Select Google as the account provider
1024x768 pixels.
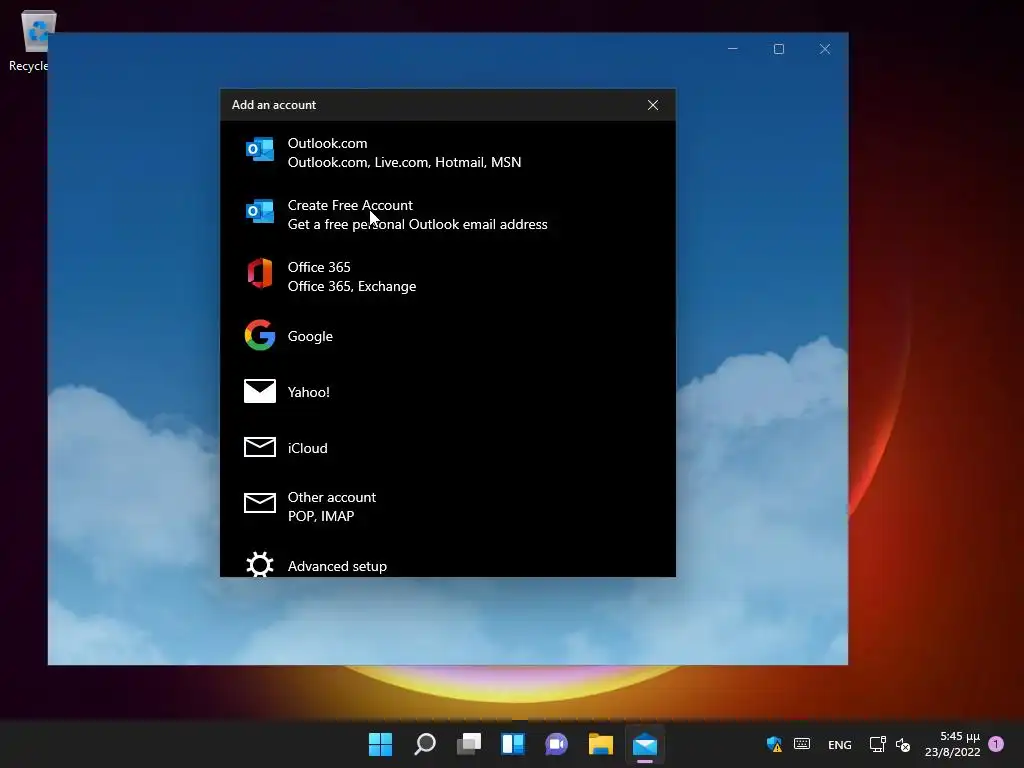tap(448, 336)
